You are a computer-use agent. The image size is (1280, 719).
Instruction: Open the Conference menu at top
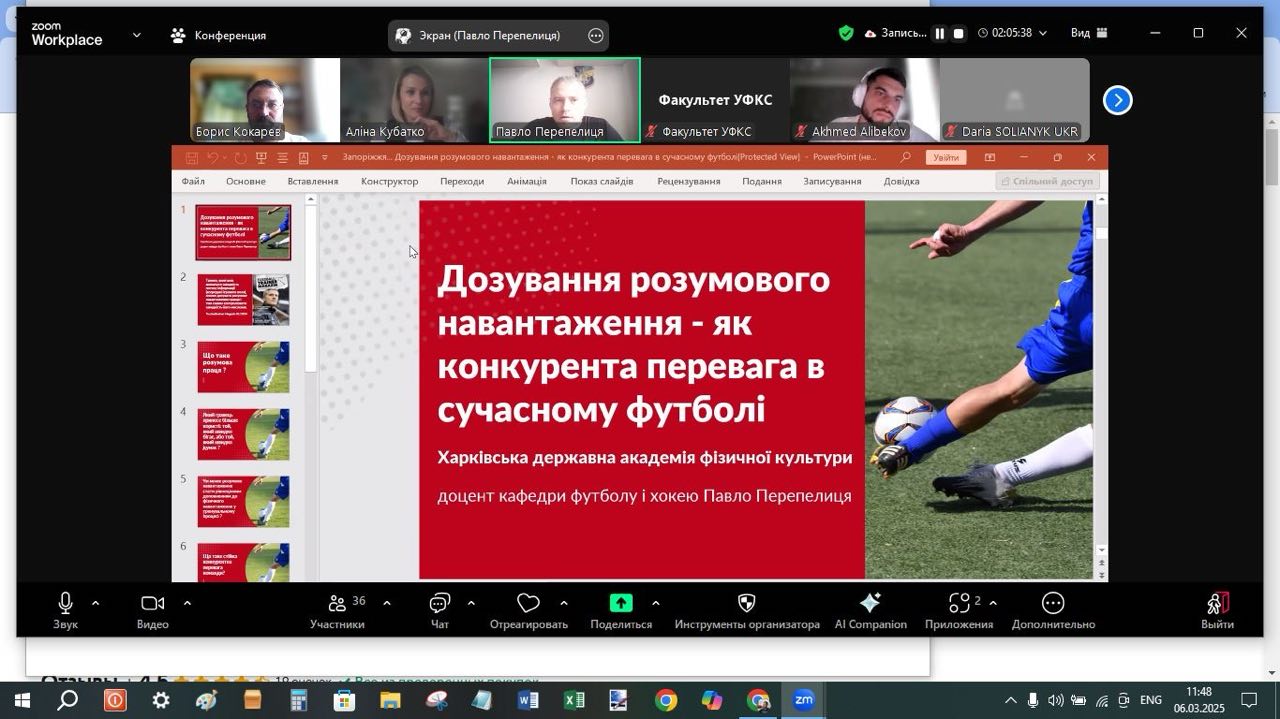218,35
